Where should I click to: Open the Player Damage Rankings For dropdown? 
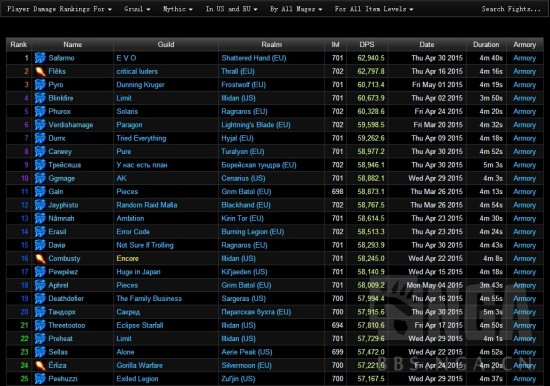pos(59,9)
